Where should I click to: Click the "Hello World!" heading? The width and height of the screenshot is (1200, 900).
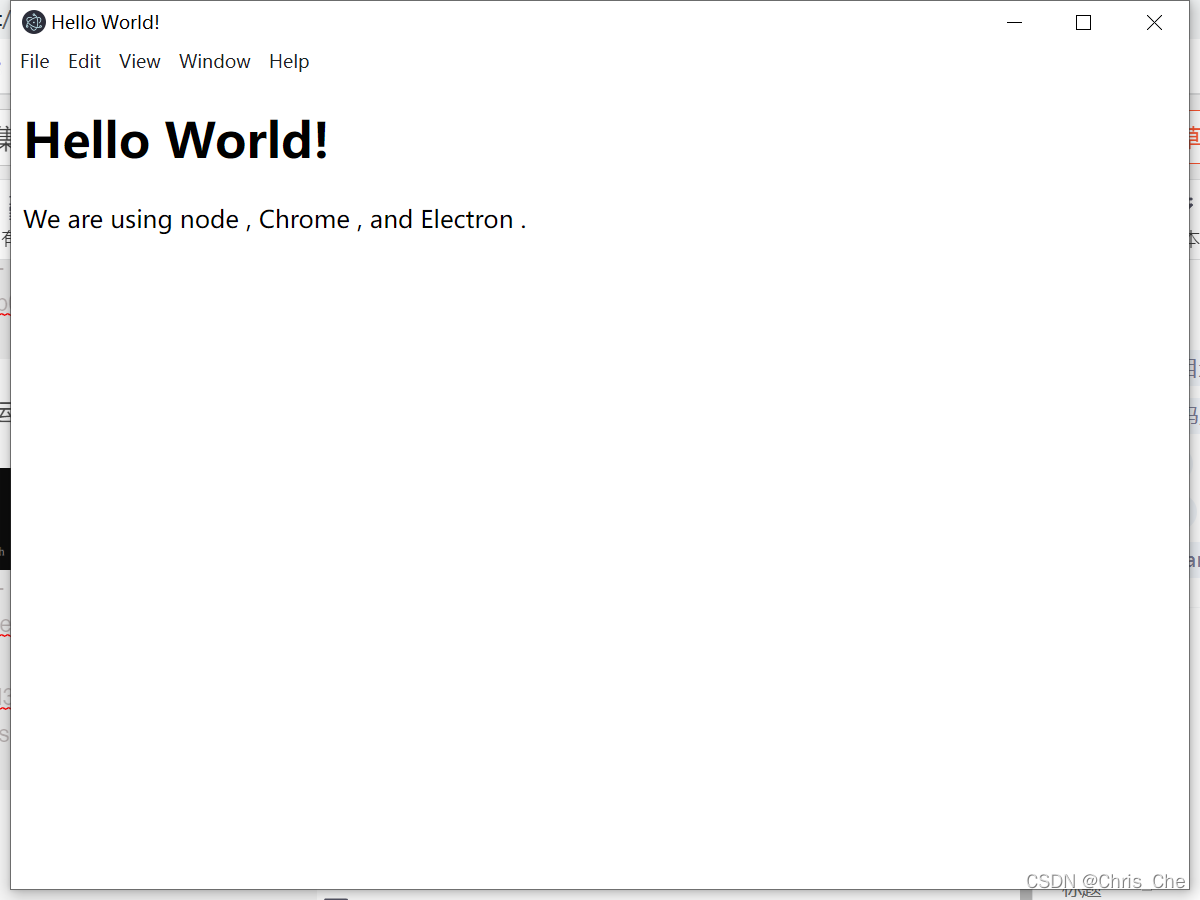176,140
